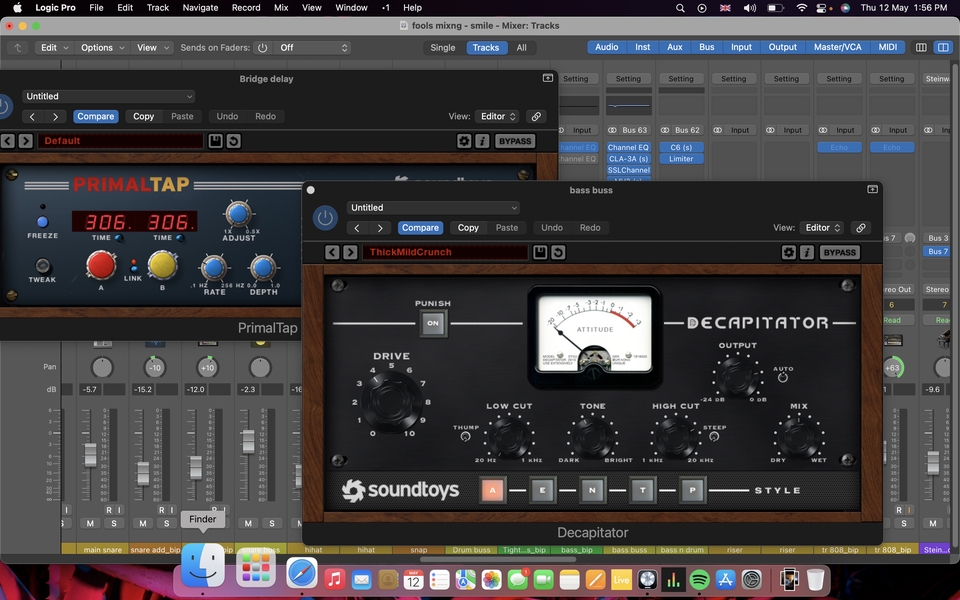This screenshot has width=960, height=600.
Task: Select Decapitator style E
Action: click(542, 490)
